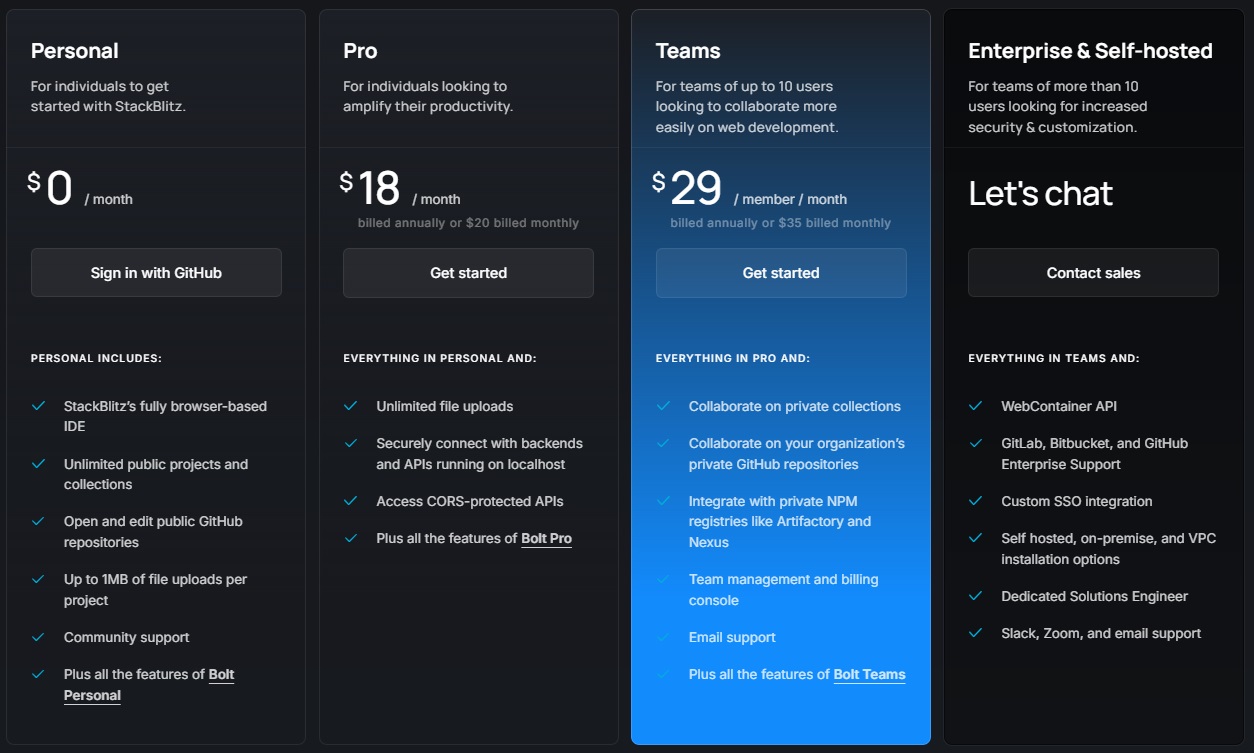Click Get started under the Teams plan

coord(781,273)
